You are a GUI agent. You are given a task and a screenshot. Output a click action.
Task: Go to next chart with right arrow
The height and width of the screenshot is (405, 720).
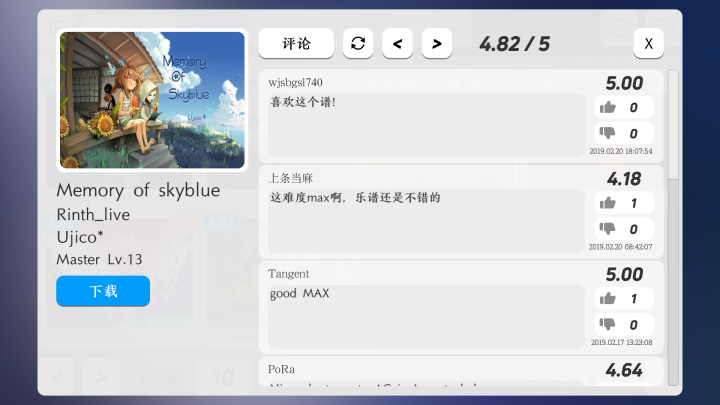437,43
